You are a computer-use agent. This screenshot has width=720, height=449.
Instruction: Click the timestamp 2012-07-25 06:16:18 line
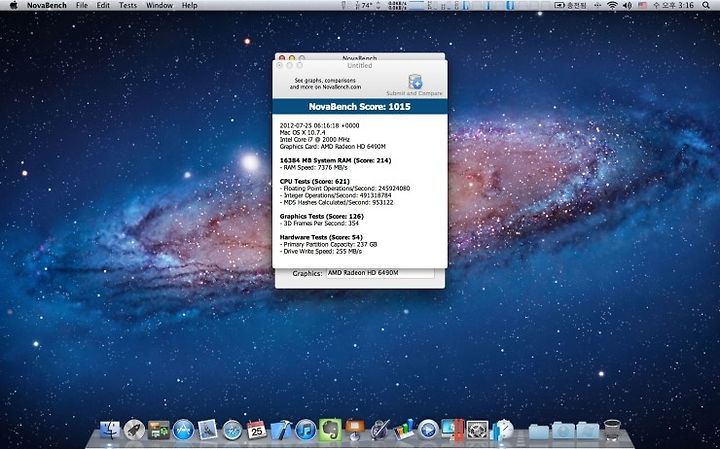[x=320, y=125]
